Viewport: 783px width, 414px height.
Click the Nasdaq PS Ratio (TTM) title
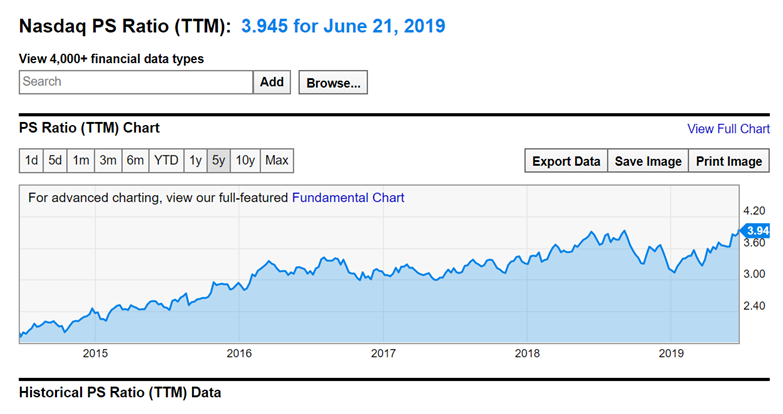125,26
